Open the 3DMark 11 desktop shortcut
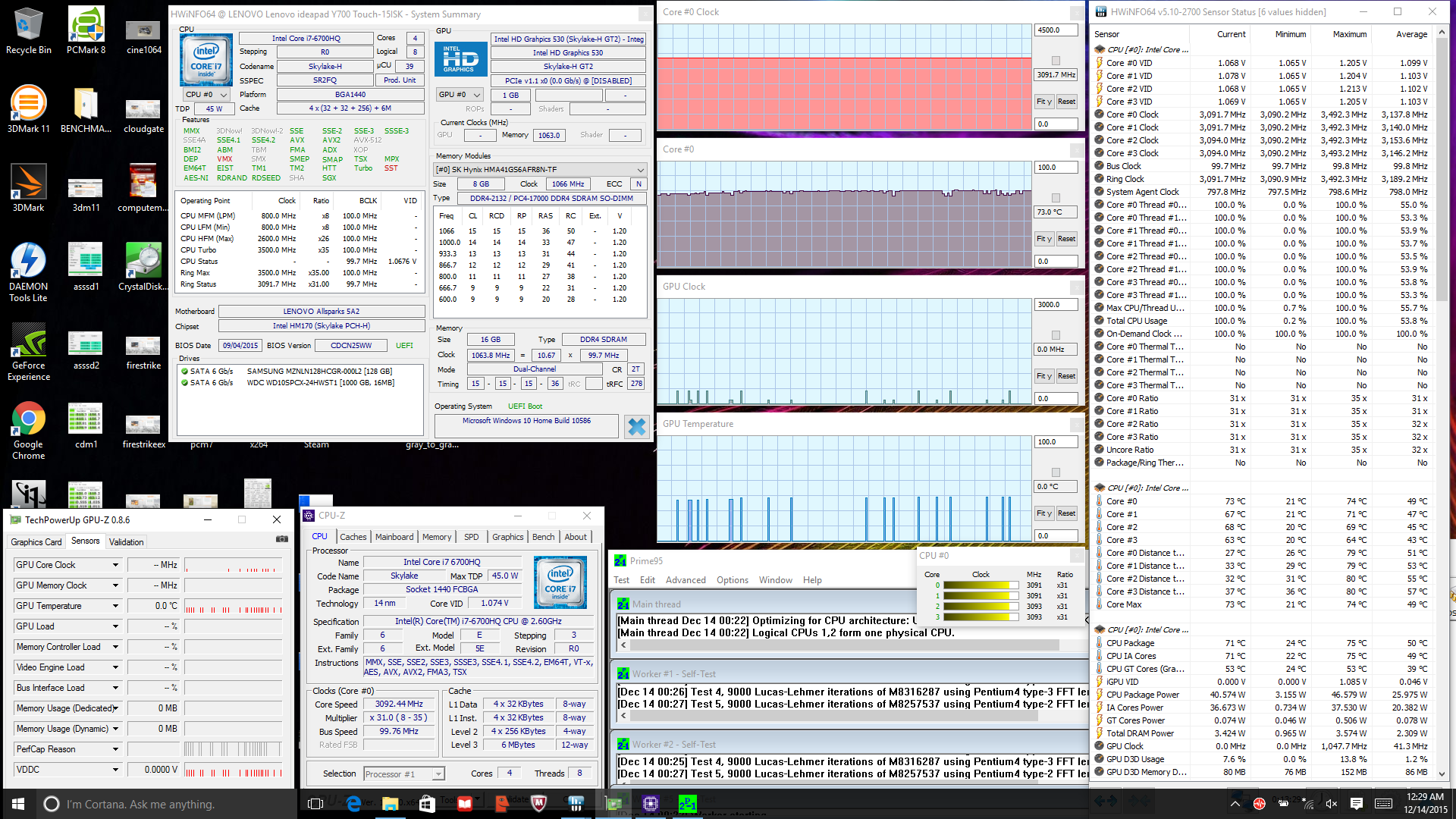 point(28,109)
